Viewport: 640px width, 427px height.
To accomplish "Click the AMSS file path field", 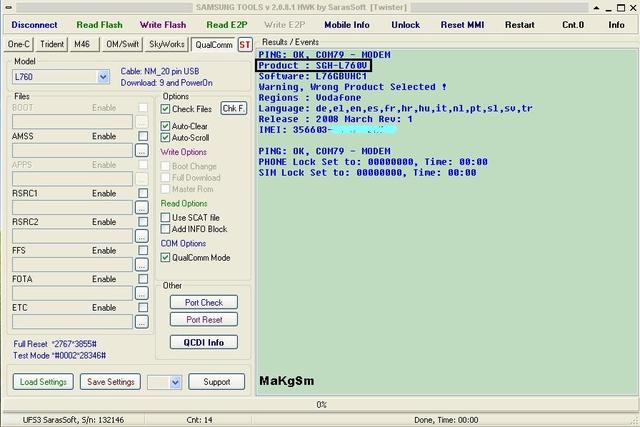I will (x=72, y=151).
